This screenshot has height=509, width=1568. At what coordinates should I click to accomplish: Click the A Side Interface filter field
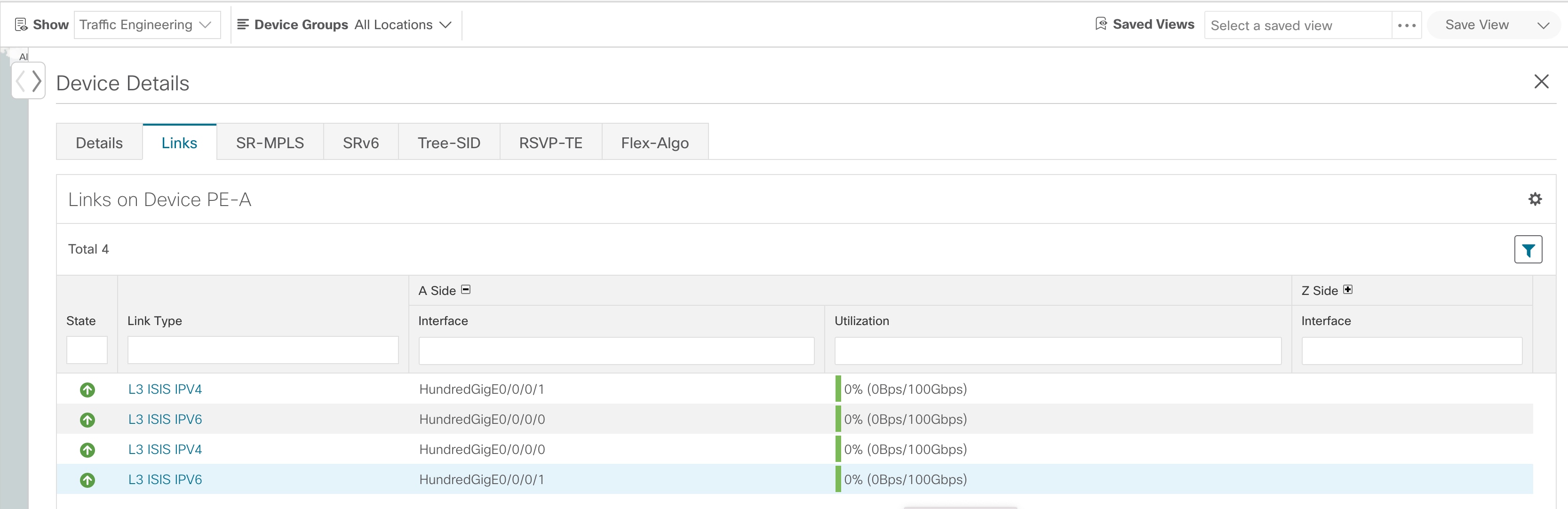pos(616,351)
